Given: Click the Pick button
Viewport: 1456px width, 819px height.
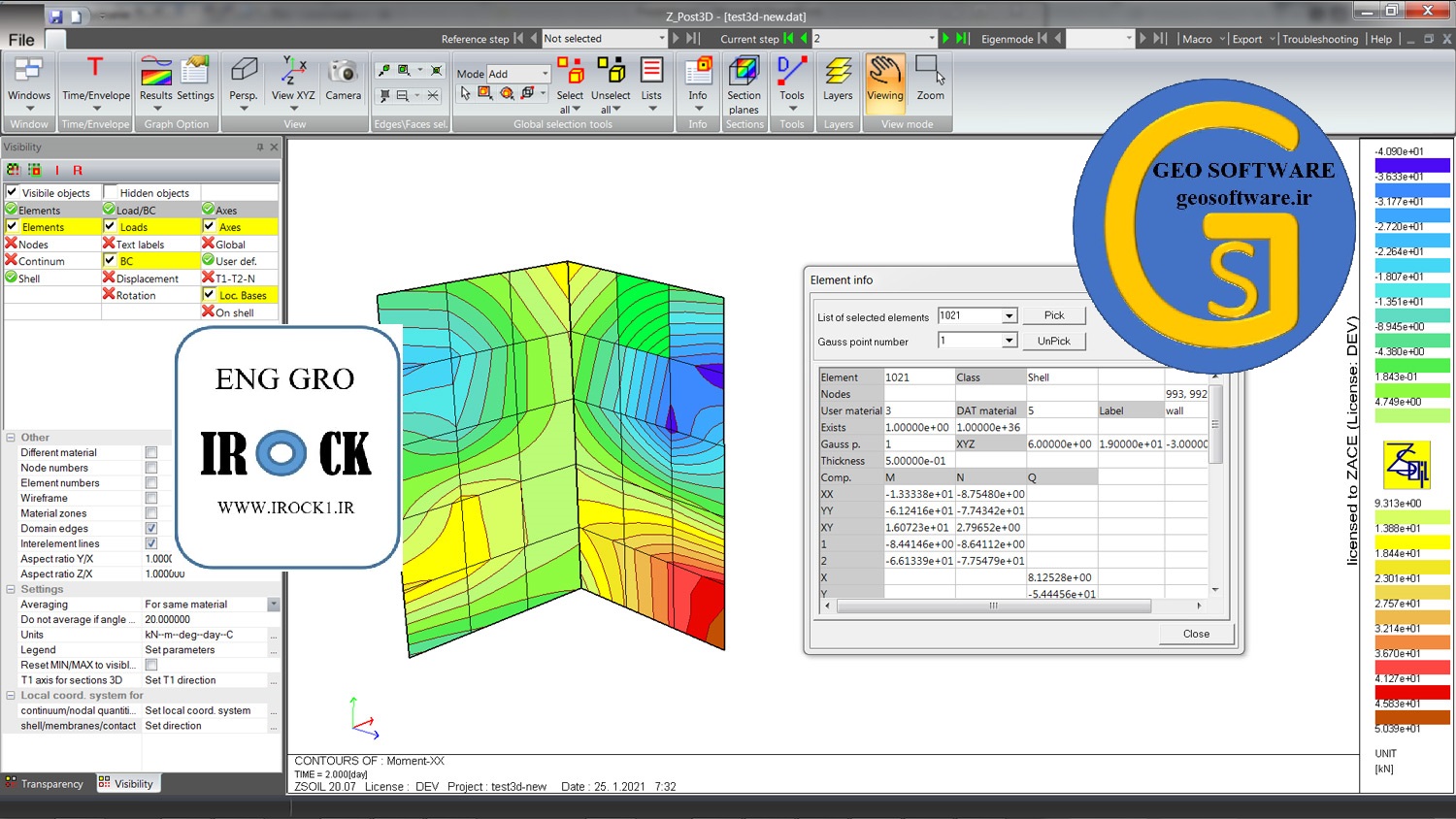Looking at the screenshot, I should [x=1053, y=315].
